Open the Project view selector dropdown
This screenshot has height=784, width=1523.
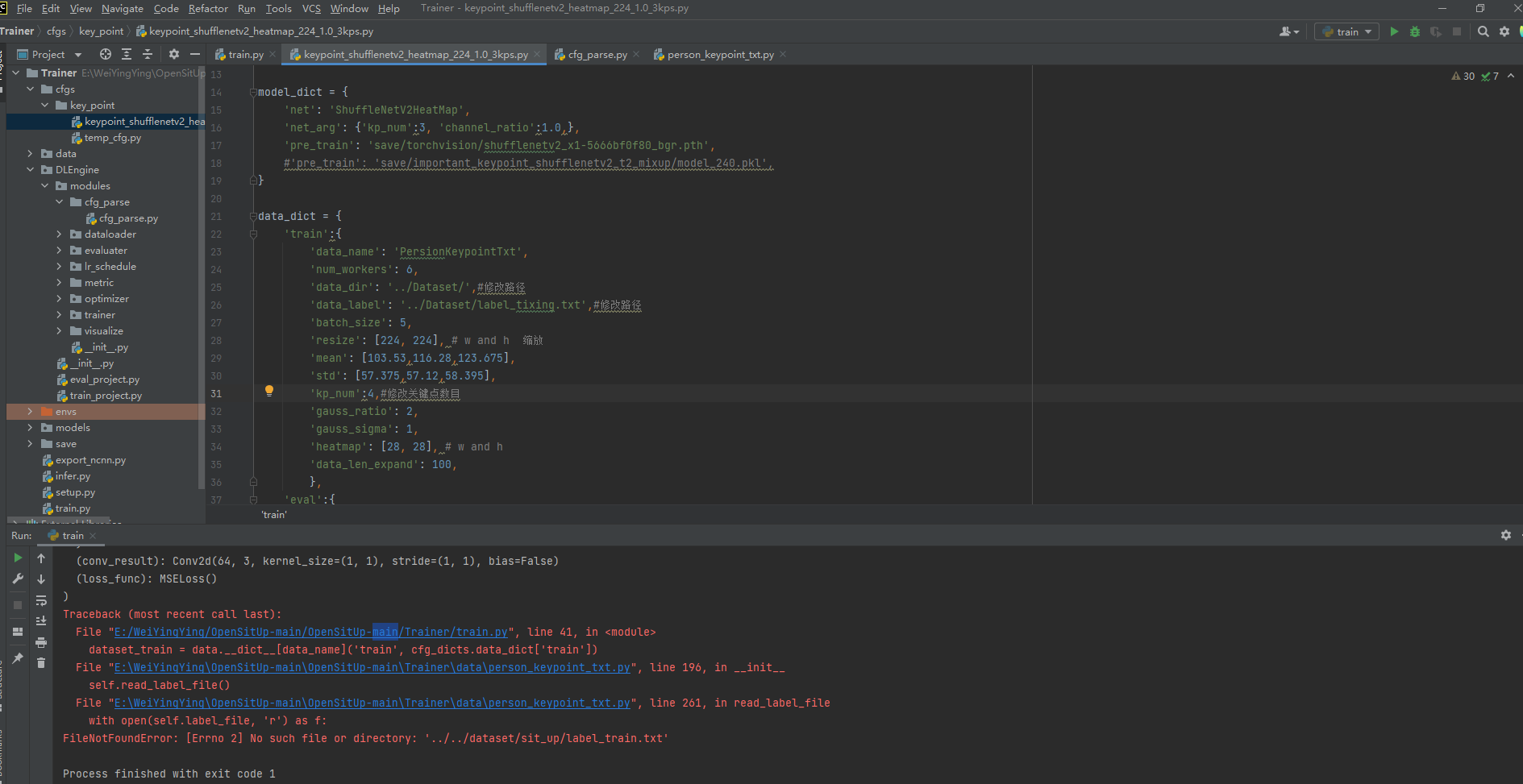click(49, 54)
